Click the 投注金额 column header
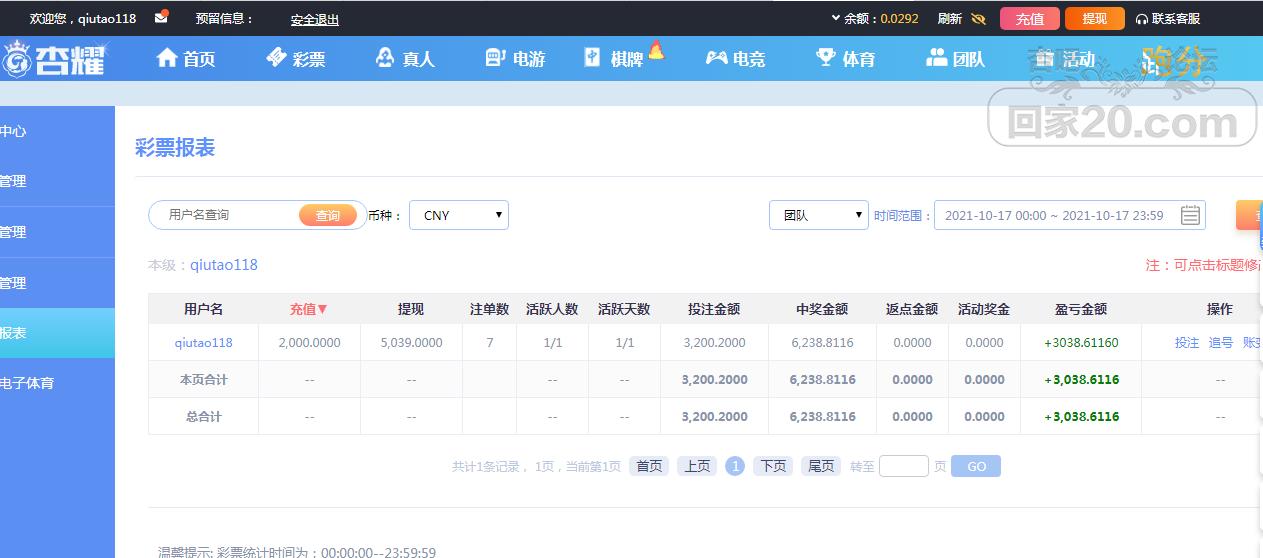 click(714, 309)
